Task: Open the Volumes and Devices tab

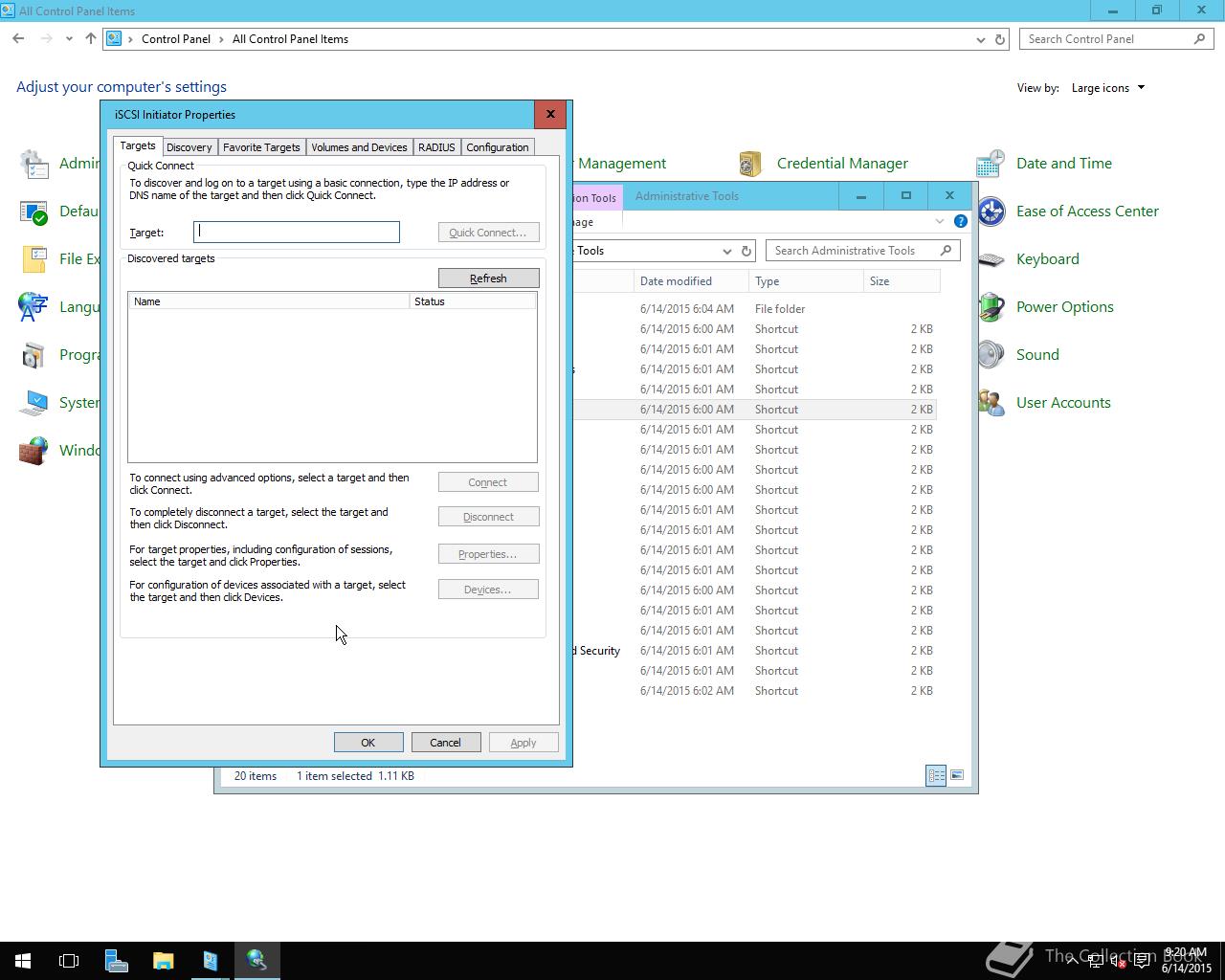Action: coord(359,147)
